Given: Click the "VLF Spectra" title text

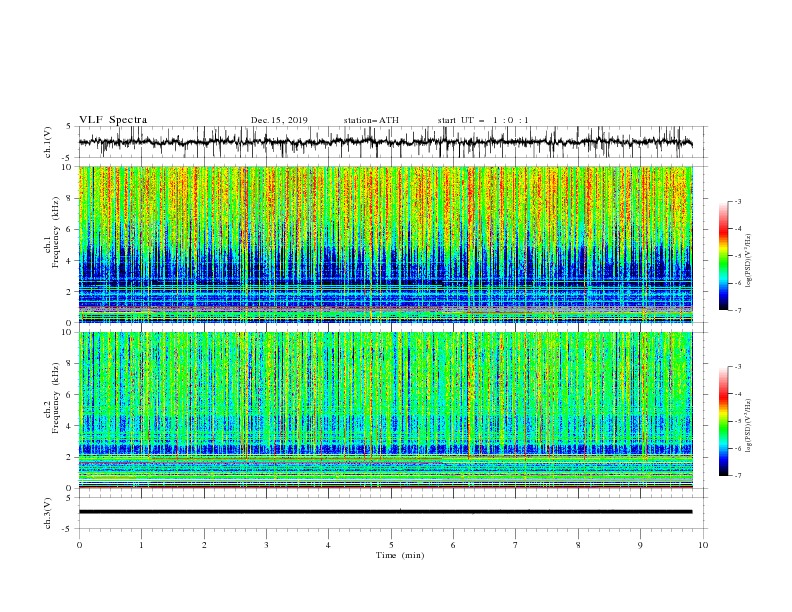Looking at the screenshot, I should point(113,120).
